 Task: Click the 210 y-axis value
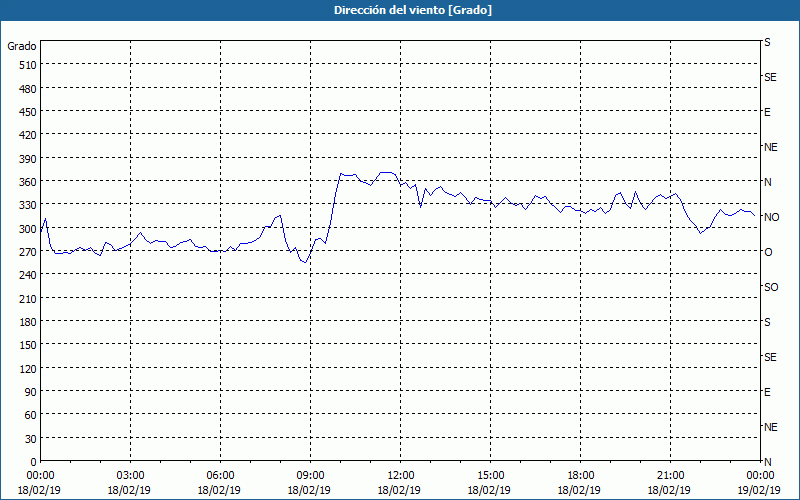click(x=28, y=298)
